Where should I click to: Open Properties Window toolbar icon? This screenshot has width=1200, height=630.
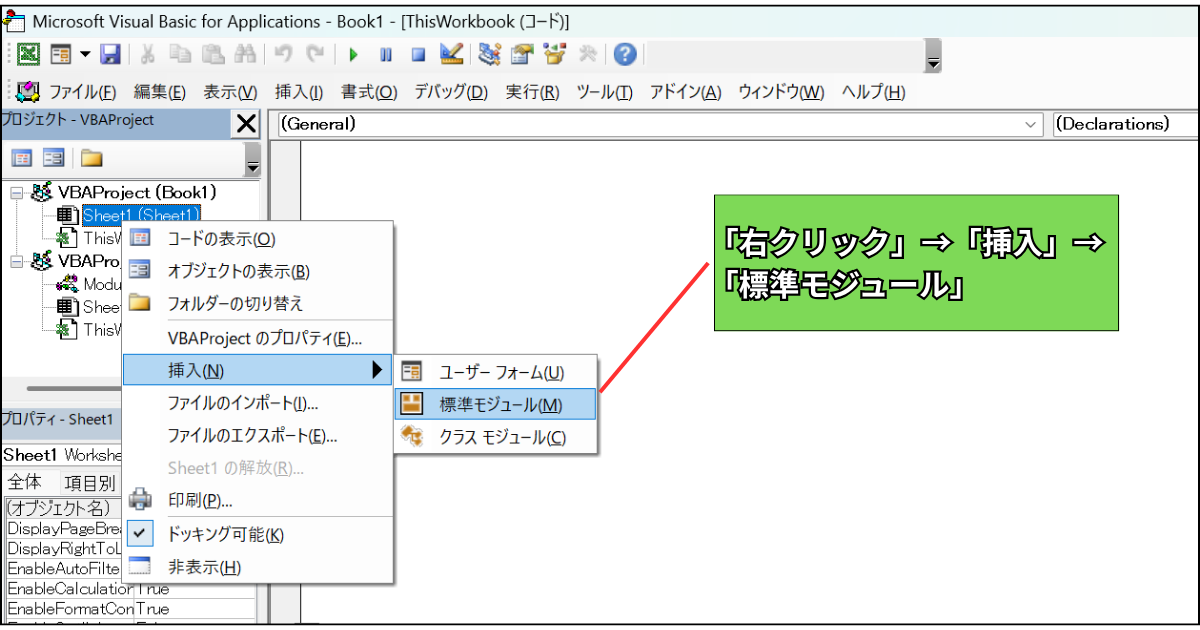point(522,54)
